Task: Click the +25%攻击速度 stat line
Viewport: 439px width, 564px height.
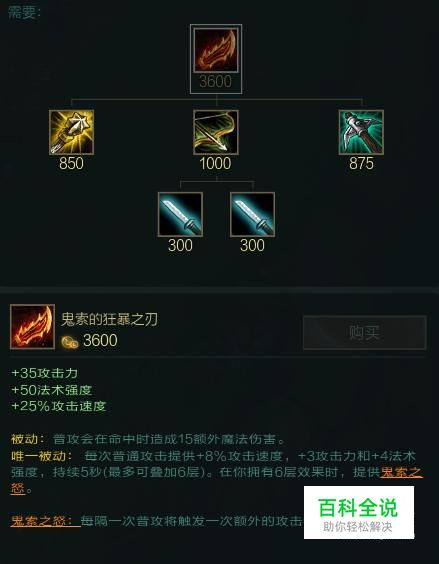Action: coord(59,406)
